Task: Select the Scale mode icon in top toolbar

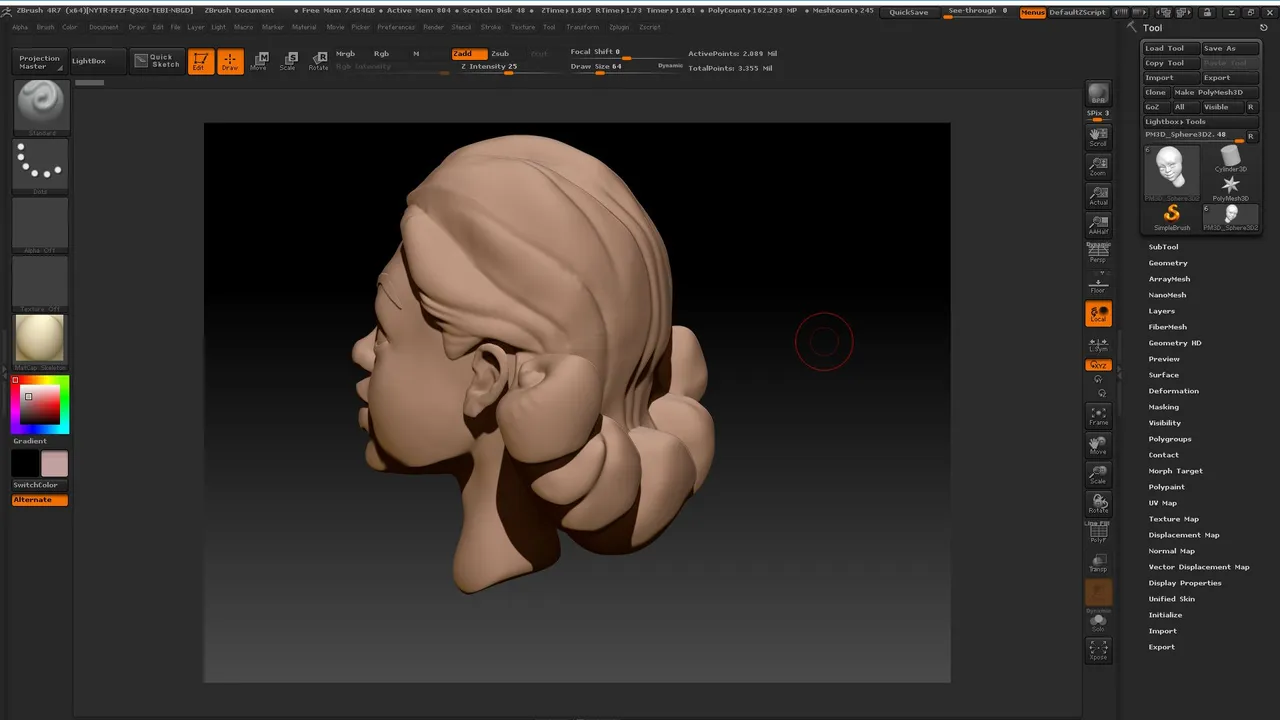Action: [288, 61]
